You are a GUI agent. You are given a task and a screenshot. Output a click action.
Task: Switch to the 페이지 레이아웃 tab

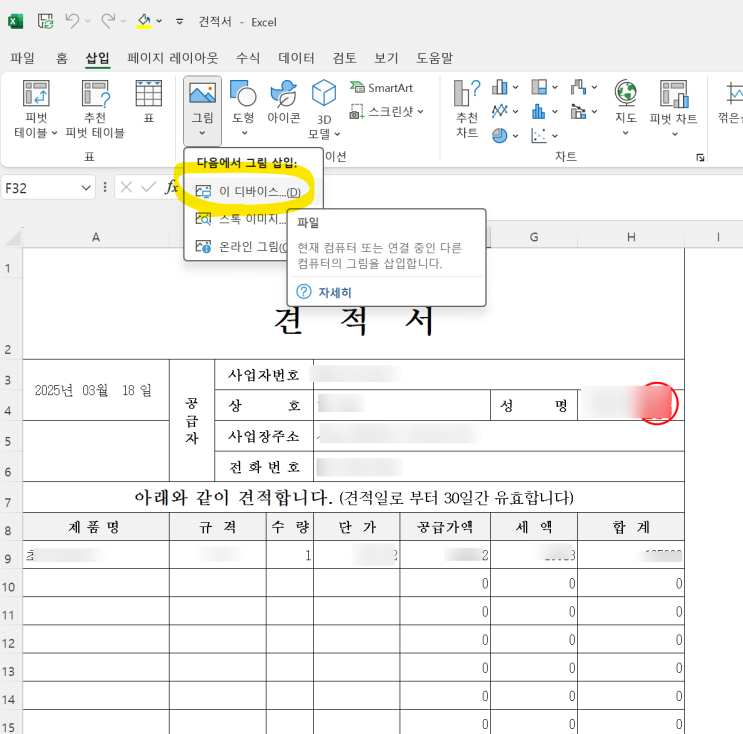pyautogui.click(x=173, y=58)
